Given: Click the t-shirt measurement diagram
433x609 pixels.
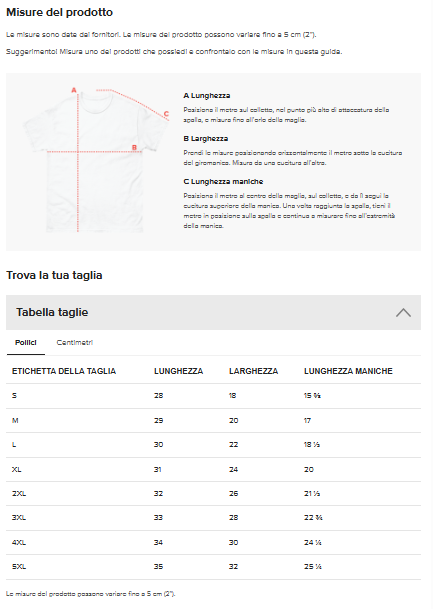Looking at the screenshot, I should coord(95,160).
